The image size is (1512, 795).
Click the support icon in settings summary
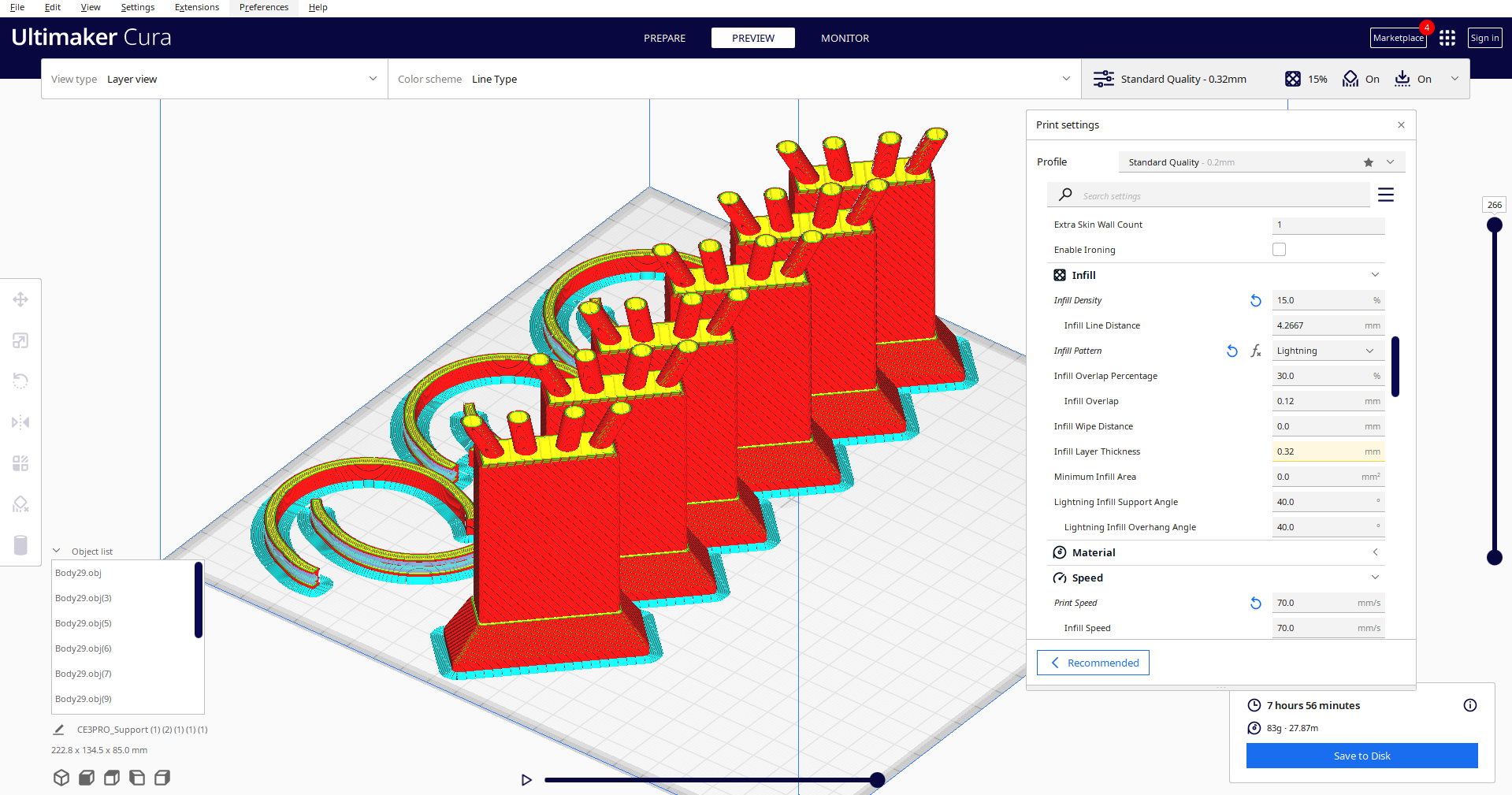(1350, 79)
